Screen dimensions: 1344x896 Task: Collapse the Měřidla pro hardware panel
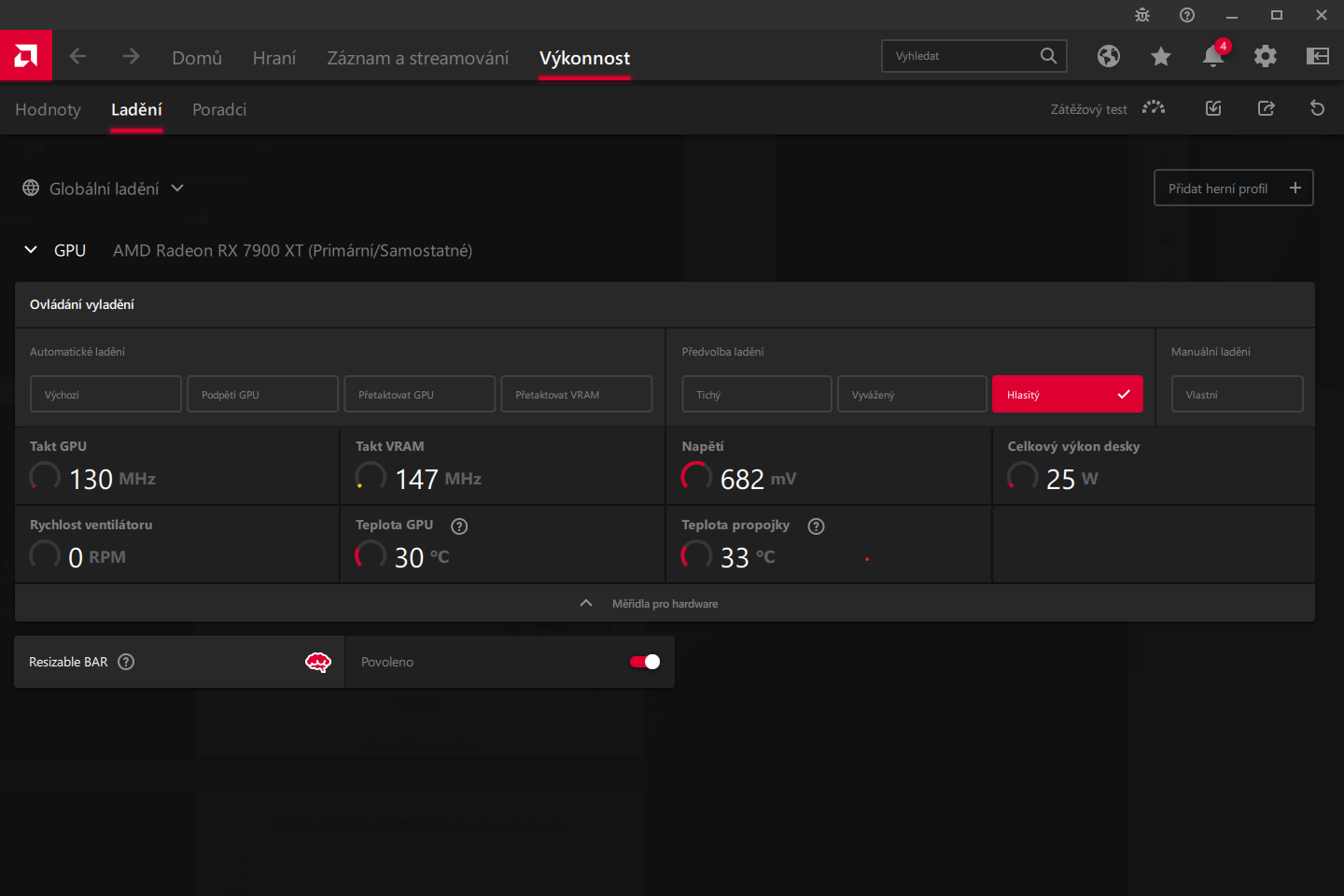665,603
